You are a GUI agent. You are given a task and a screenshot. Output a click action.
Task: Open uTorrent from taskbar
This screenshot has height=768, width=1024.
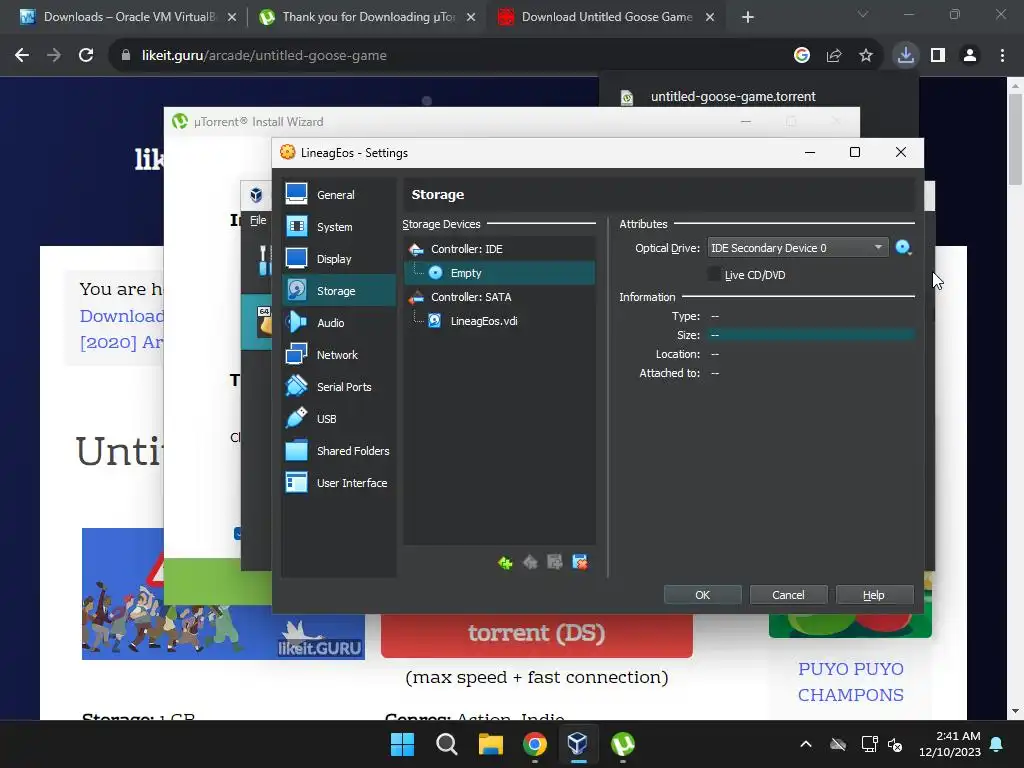(622, 744)
